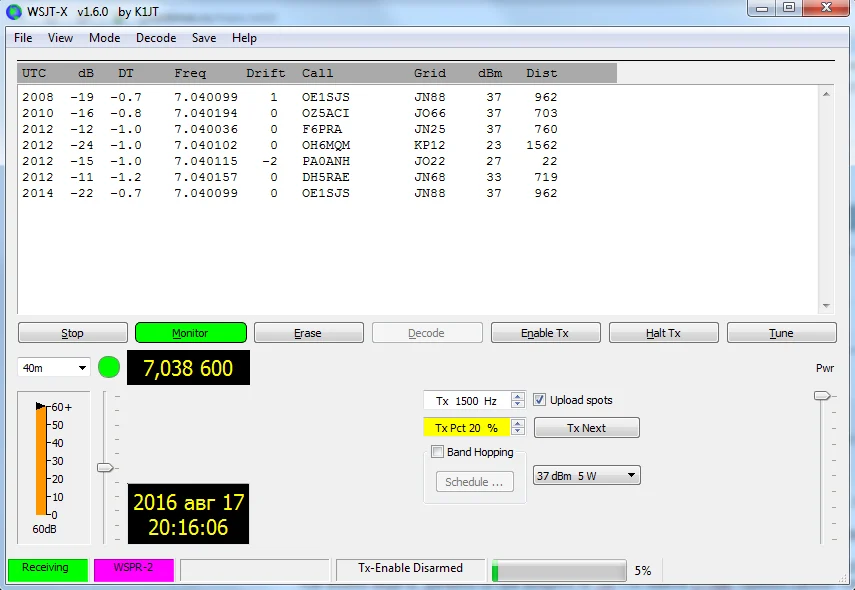Click the UTC column header
The height and width of the screenshot is (590, 855).
coord(34,73)
